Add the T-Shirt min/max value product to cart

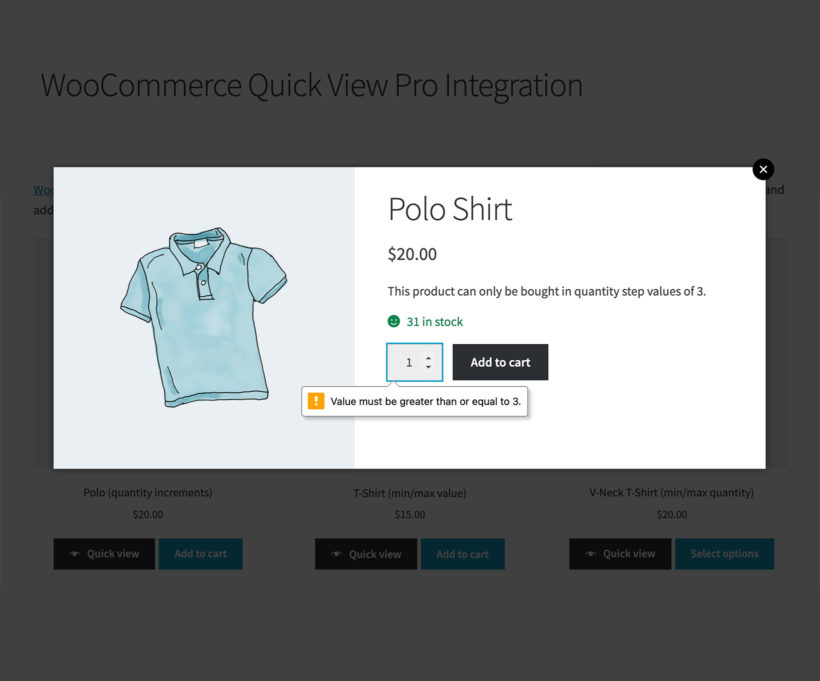(x=462, y=554)
